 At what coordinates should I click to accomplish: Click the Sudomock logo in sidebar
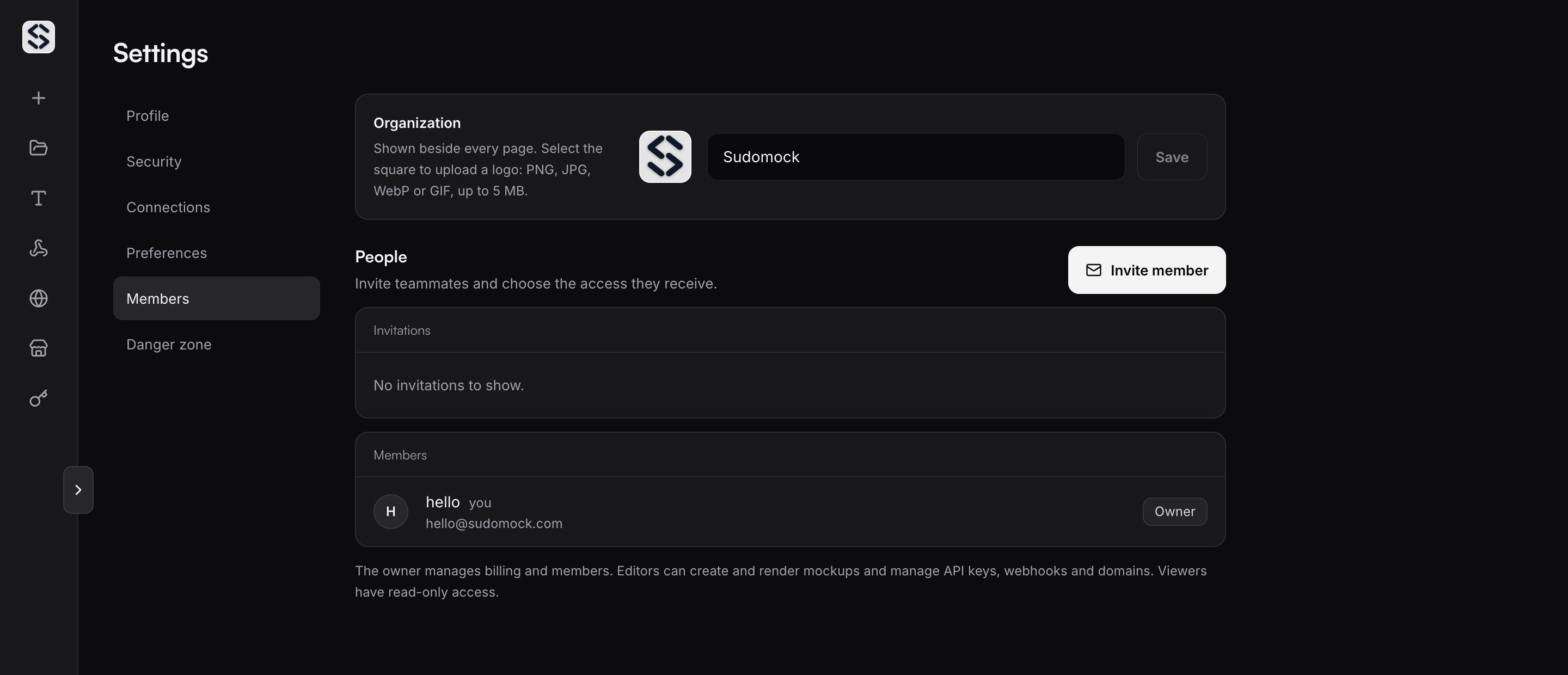tap(38, 36)
